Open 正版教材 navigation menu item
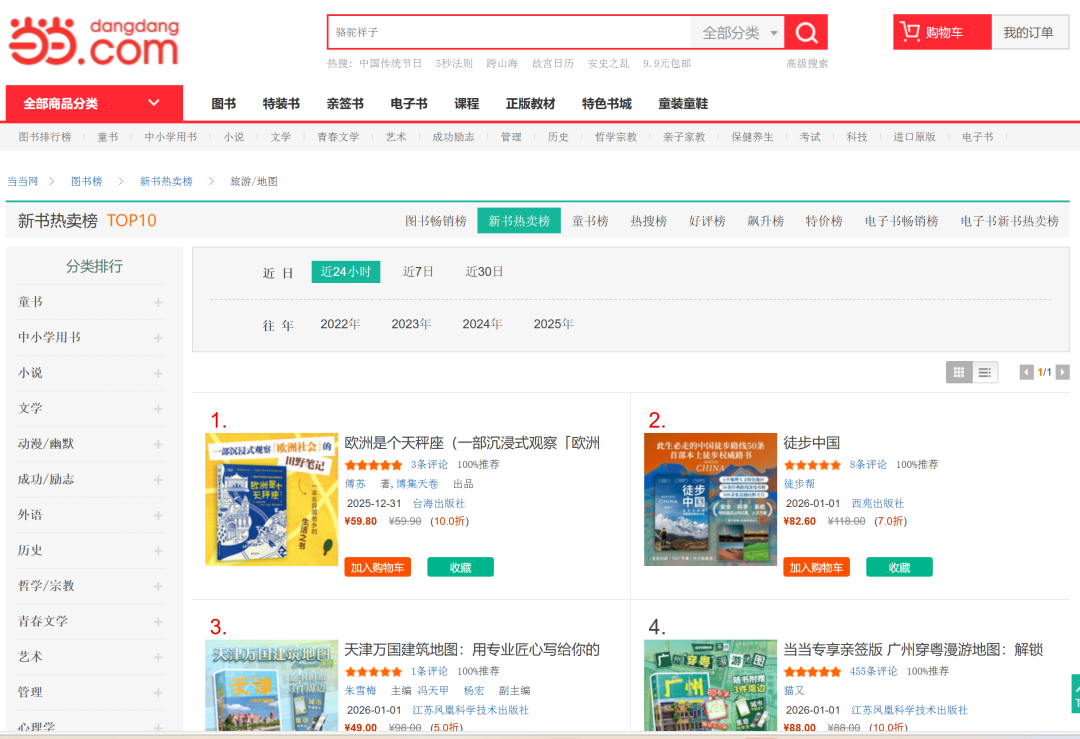Viewport: 1080px width, 739px height. pos(530,103)
